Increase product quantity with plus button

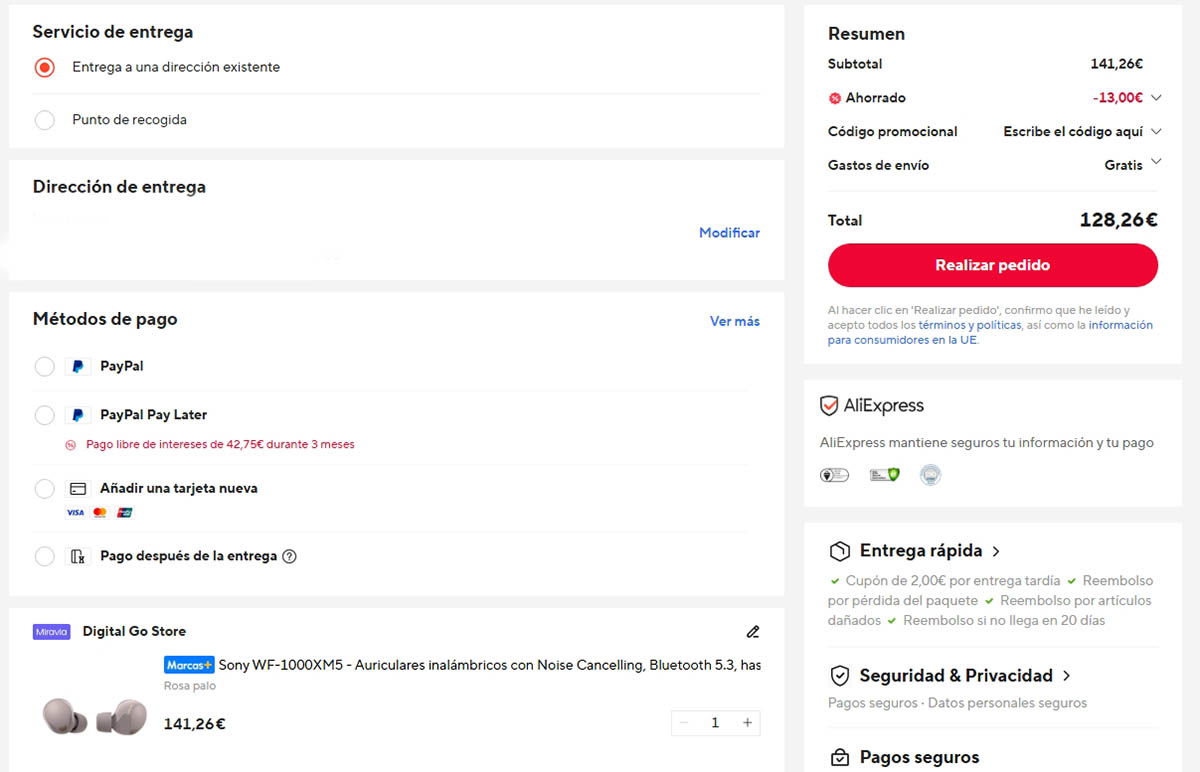[747, 723]
